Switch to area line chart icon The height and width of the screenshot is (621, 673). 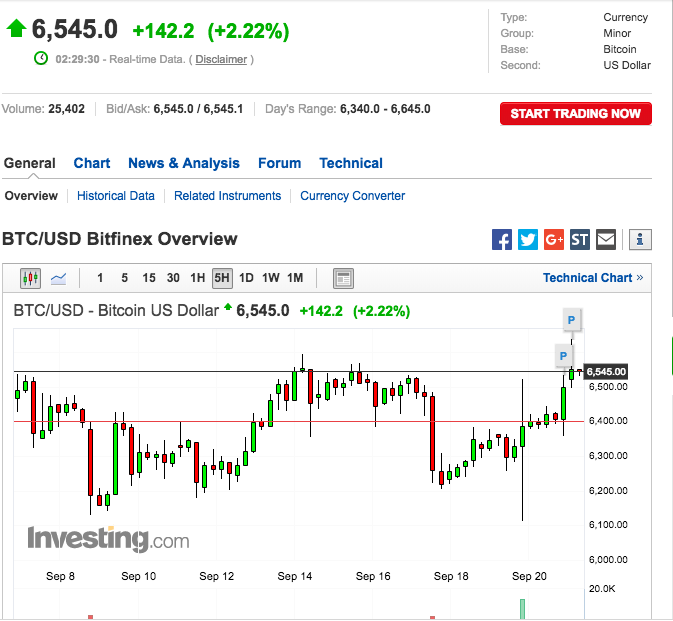(58, 279)
